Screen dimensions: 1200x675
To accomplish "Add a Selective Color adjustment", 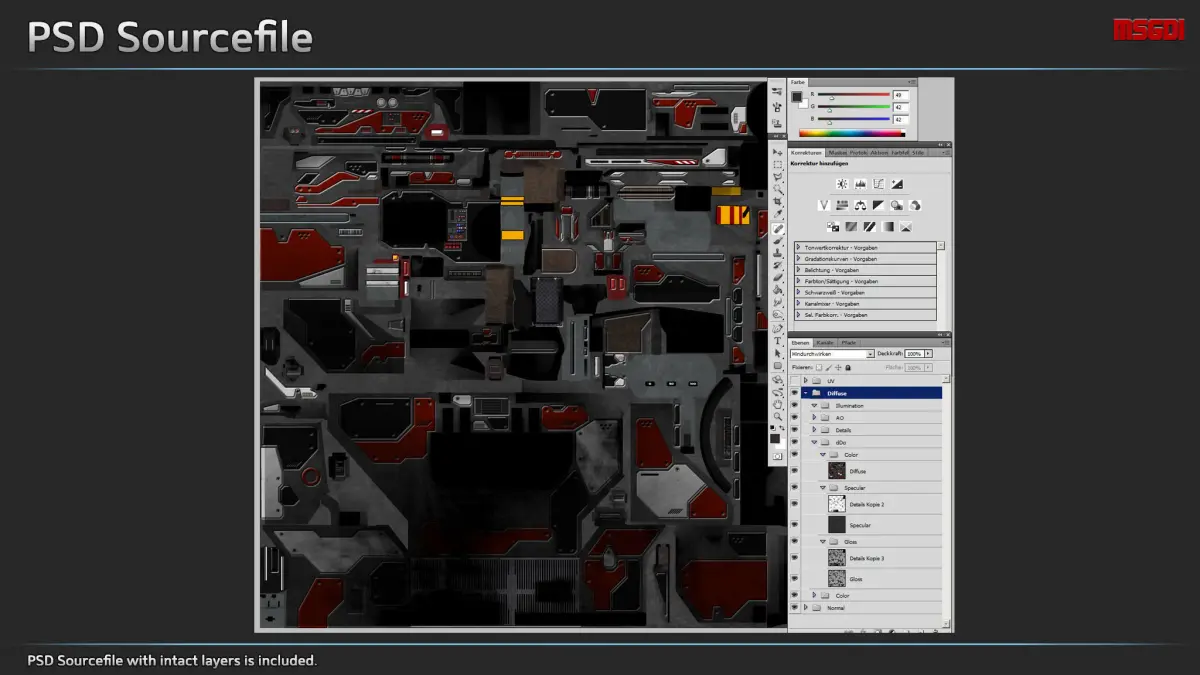I will tap(906, 227).
